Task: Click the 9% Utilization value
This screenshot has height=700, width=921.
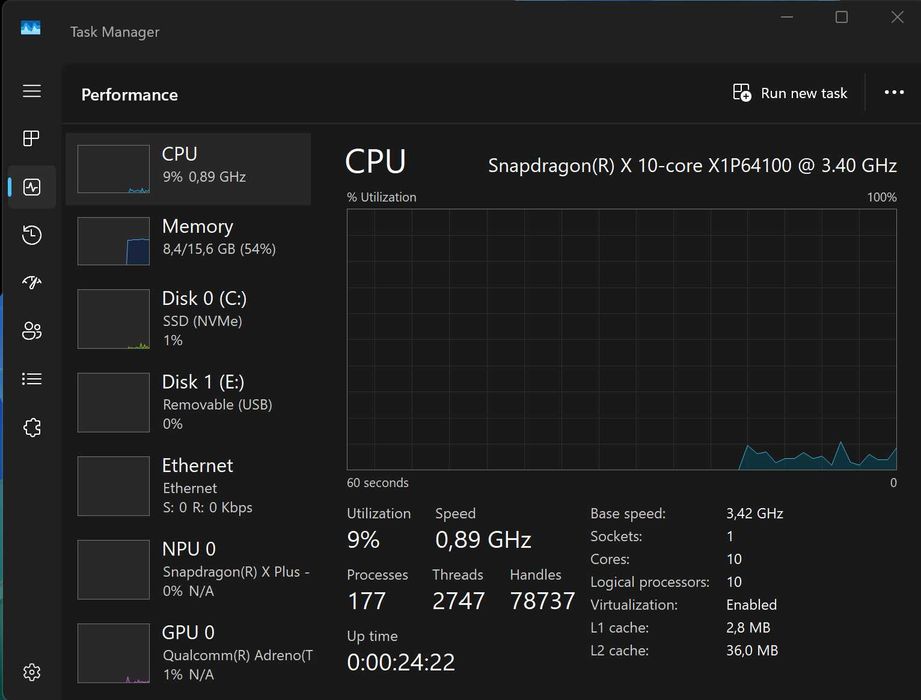Action: pos(363,540)
